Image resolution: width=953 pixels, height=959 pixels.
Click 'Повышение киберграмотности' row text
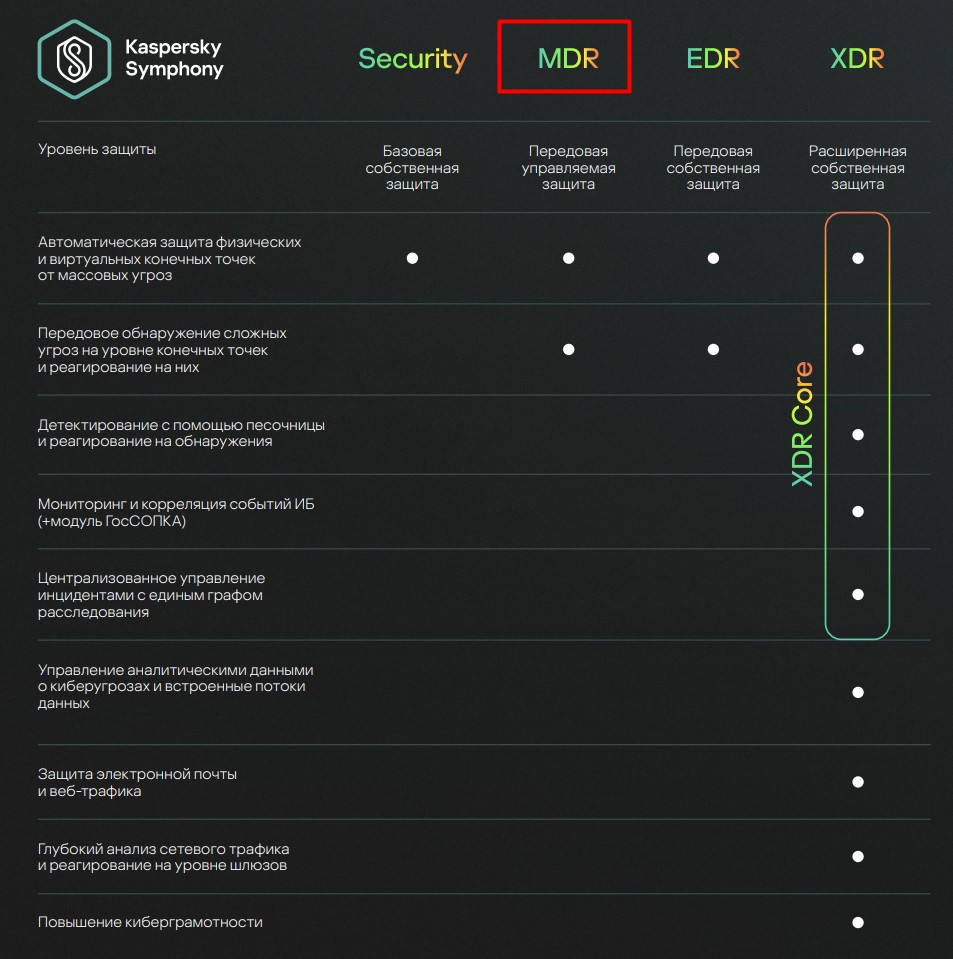tap(150, 922)
